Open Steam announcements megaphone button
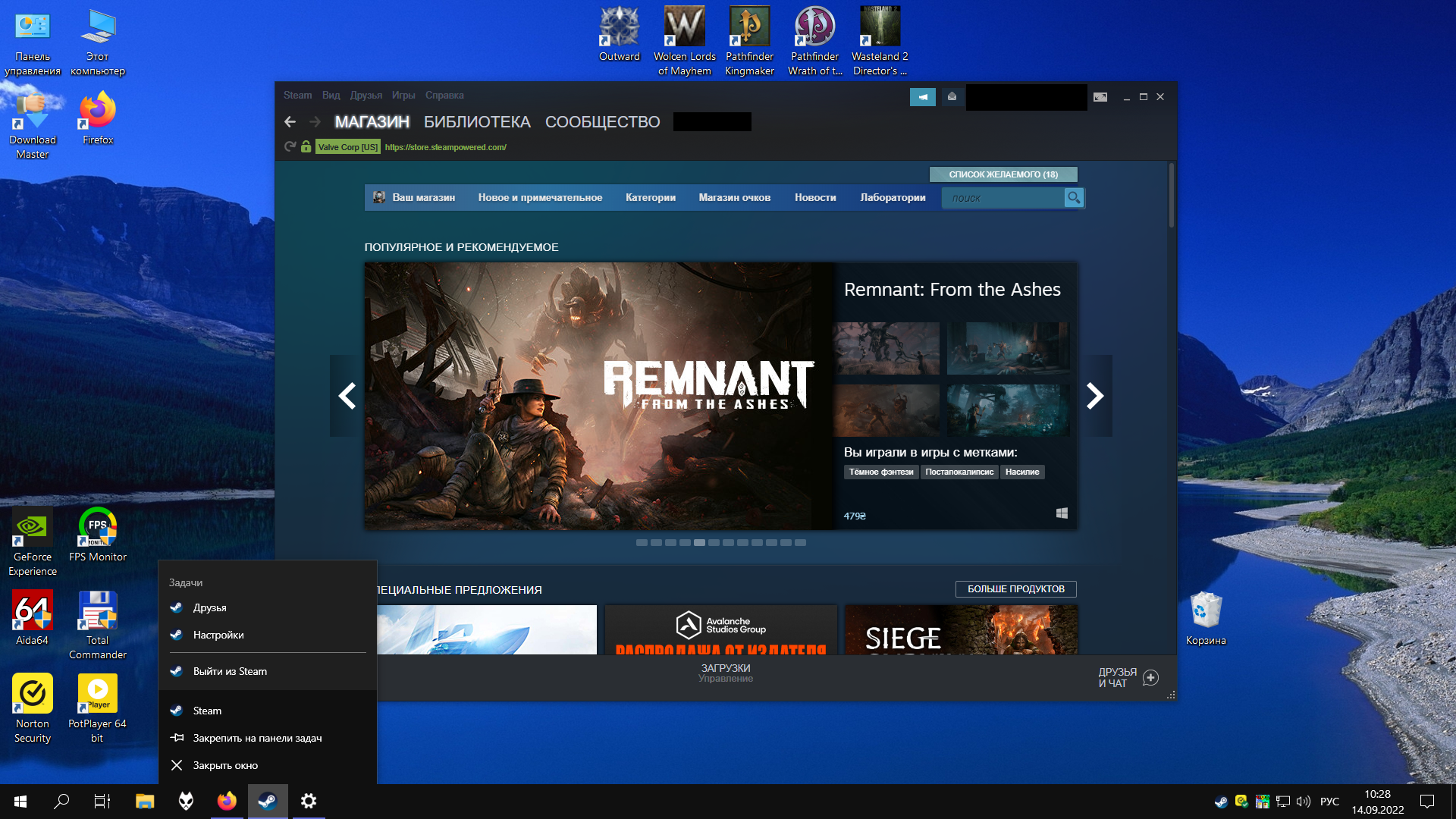The height and width of the screenshot is (819, 1456). coord(923,96)
